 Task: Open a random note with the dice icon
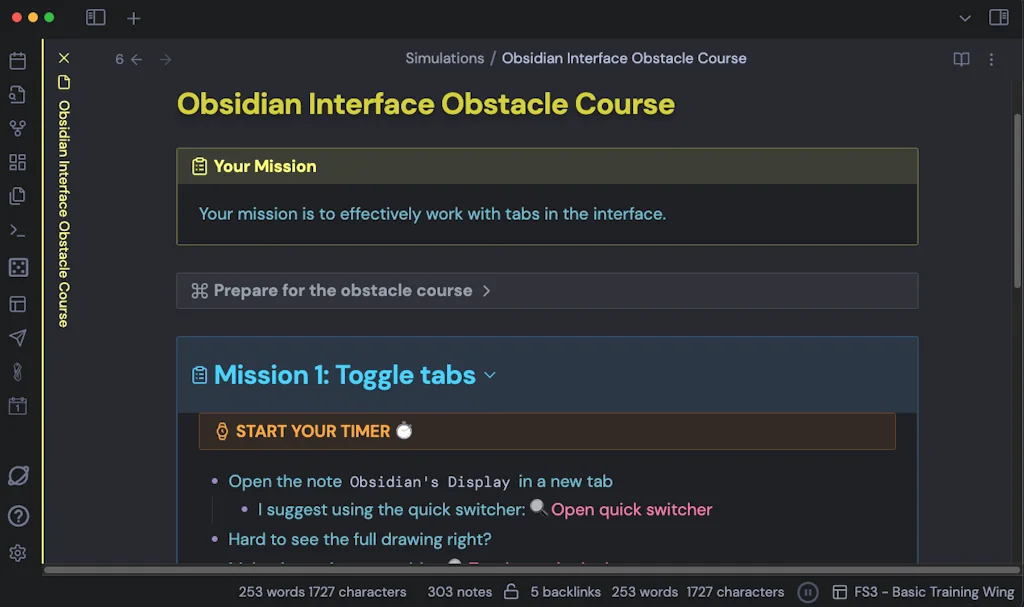pos(17,267)
